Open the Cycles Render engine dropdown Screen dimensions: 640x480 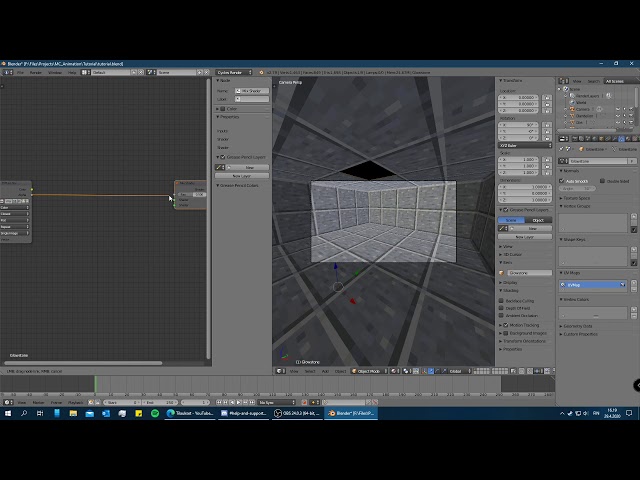click(x=234, y=72)
